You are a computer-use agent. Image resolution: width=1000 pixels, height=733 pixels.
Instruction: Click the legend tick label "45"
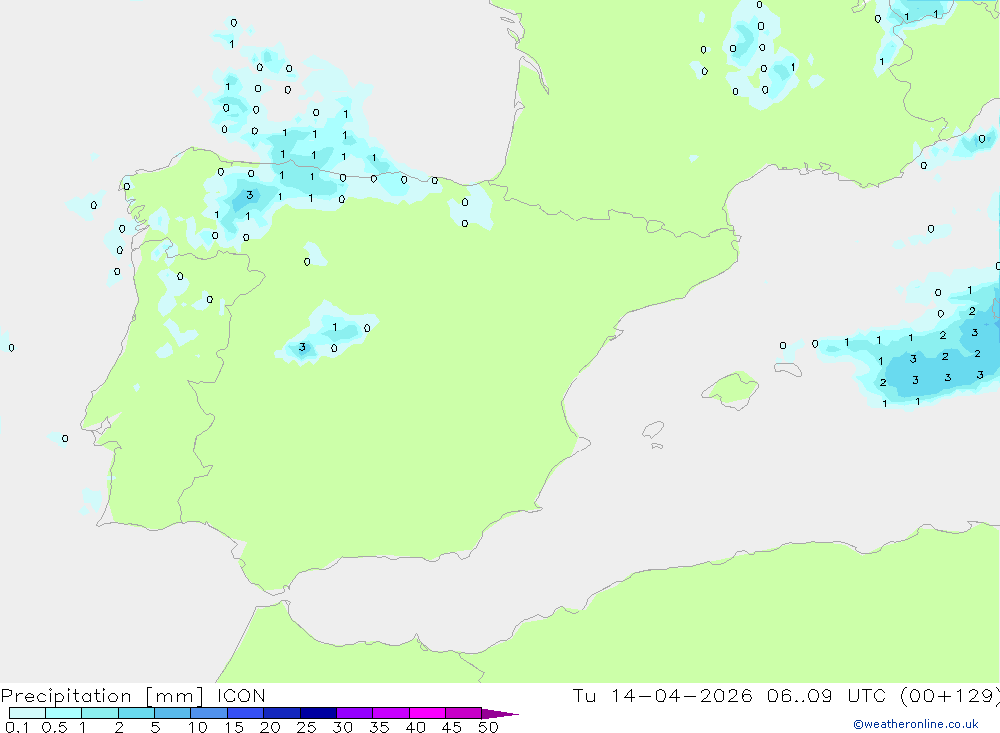(x=452, y=727)
